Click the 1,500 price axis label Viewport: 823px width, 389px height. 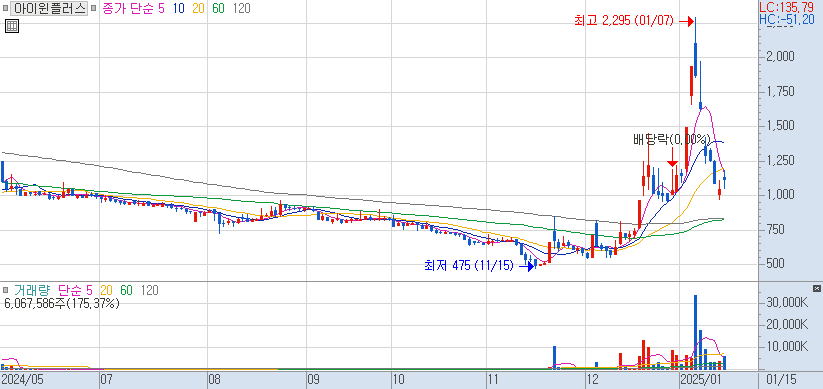pos(780,126)
